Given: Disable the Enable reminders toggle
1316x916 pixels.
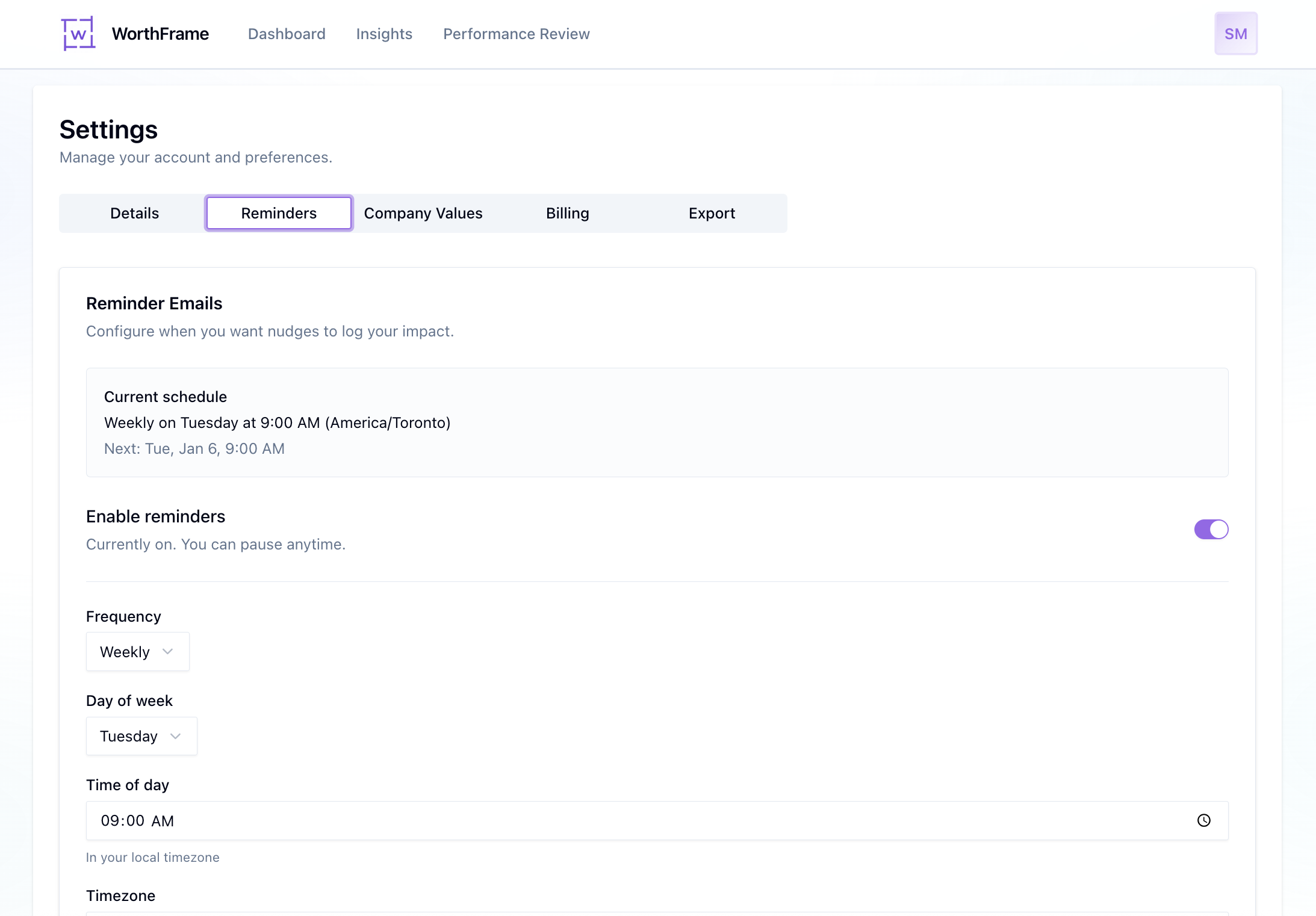Looking at the screenshot, I should pyautogui.click(x=1211, y=529).
